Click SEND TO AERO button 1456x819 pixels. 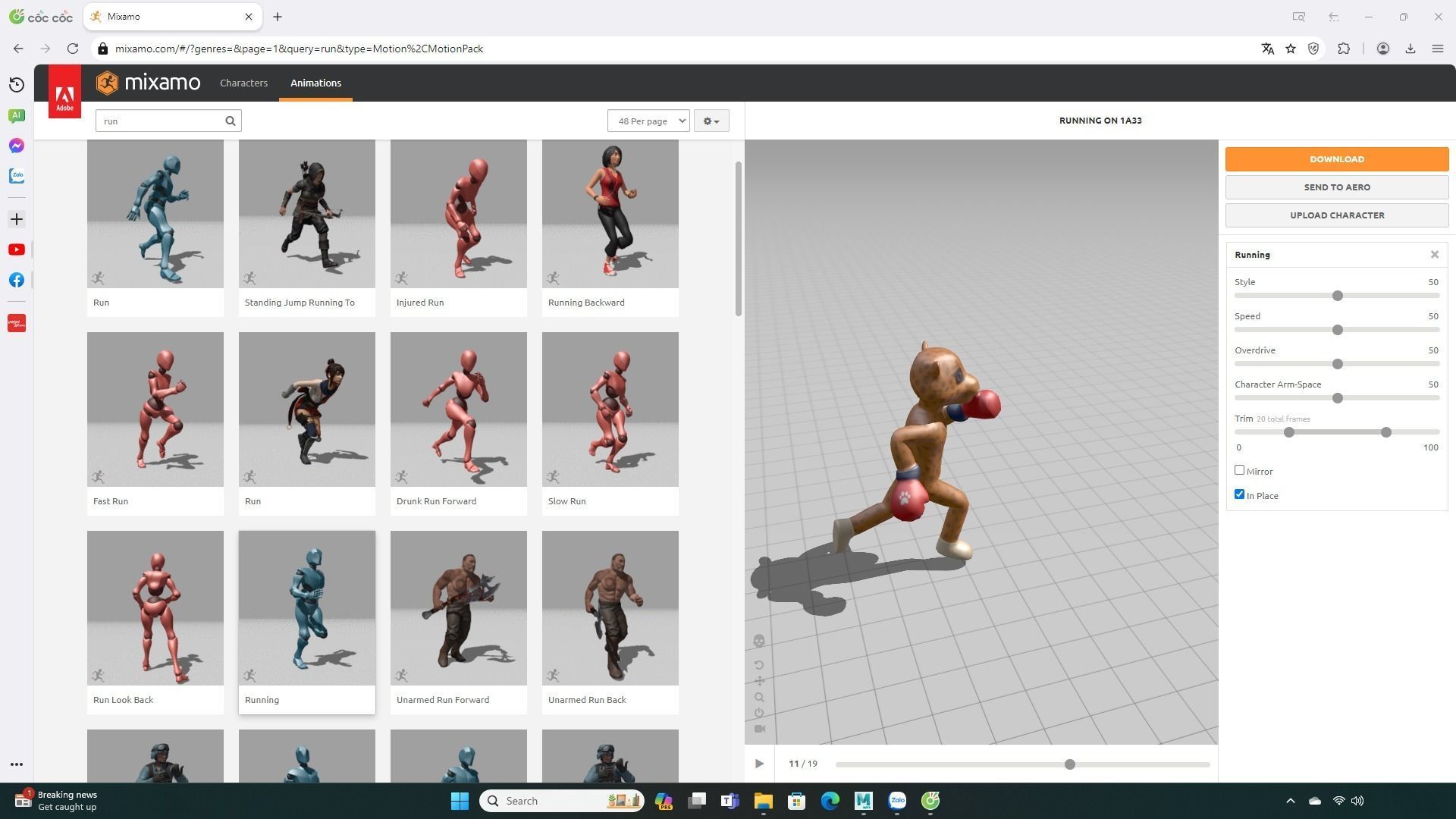pos(1337,187)
